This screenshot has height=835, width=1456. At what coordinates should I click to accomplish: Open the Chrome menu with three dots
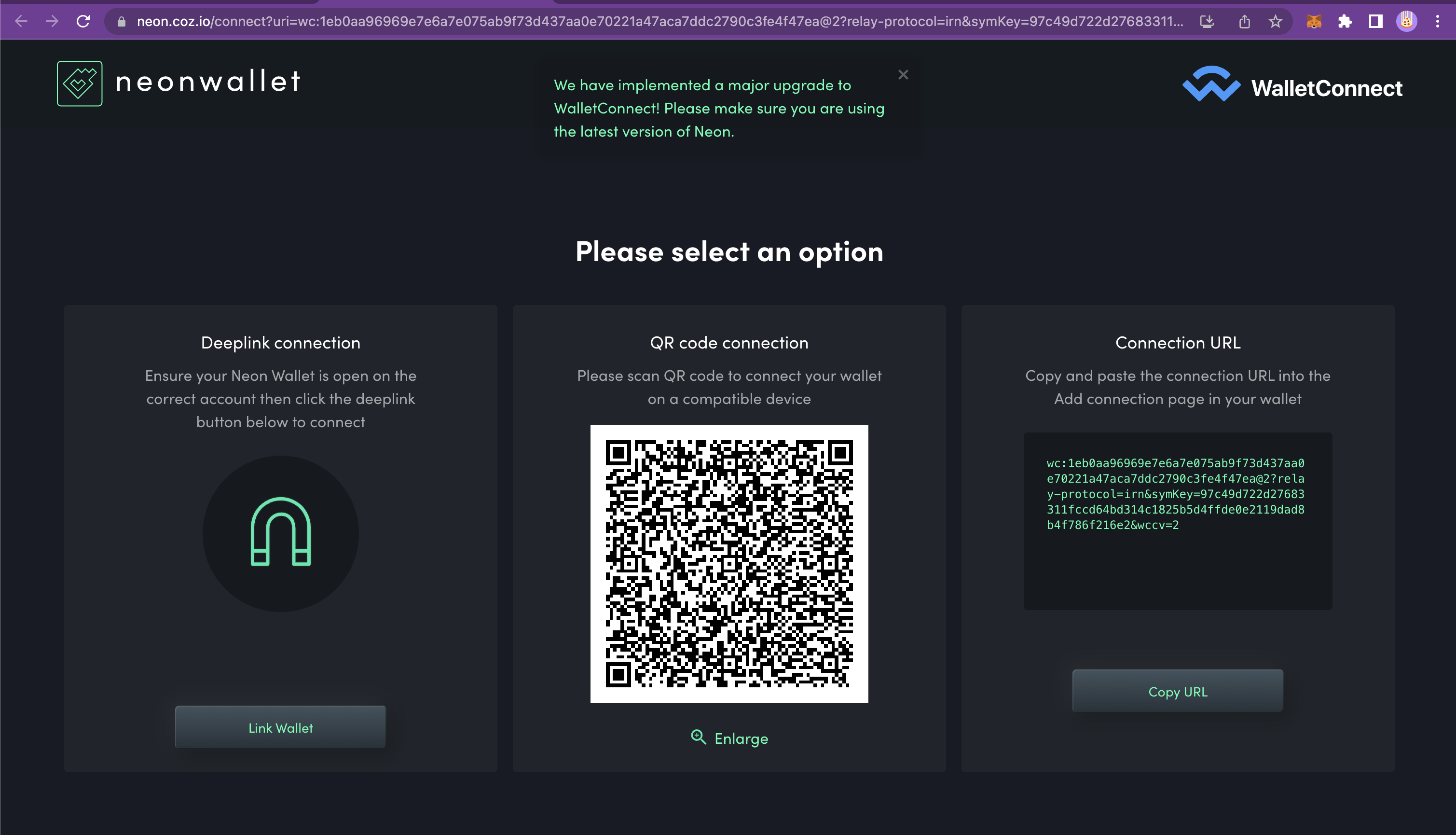pyautogui.click(x=1439, y=21)
